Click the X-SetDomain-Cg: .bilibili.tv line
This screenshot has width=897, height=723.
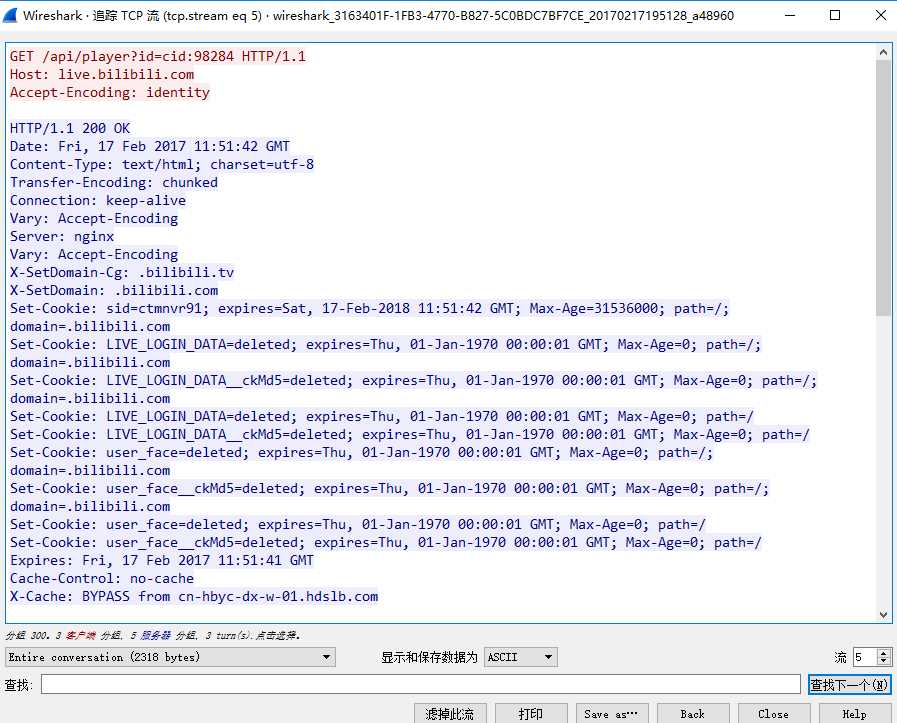[x=122, y=272]
